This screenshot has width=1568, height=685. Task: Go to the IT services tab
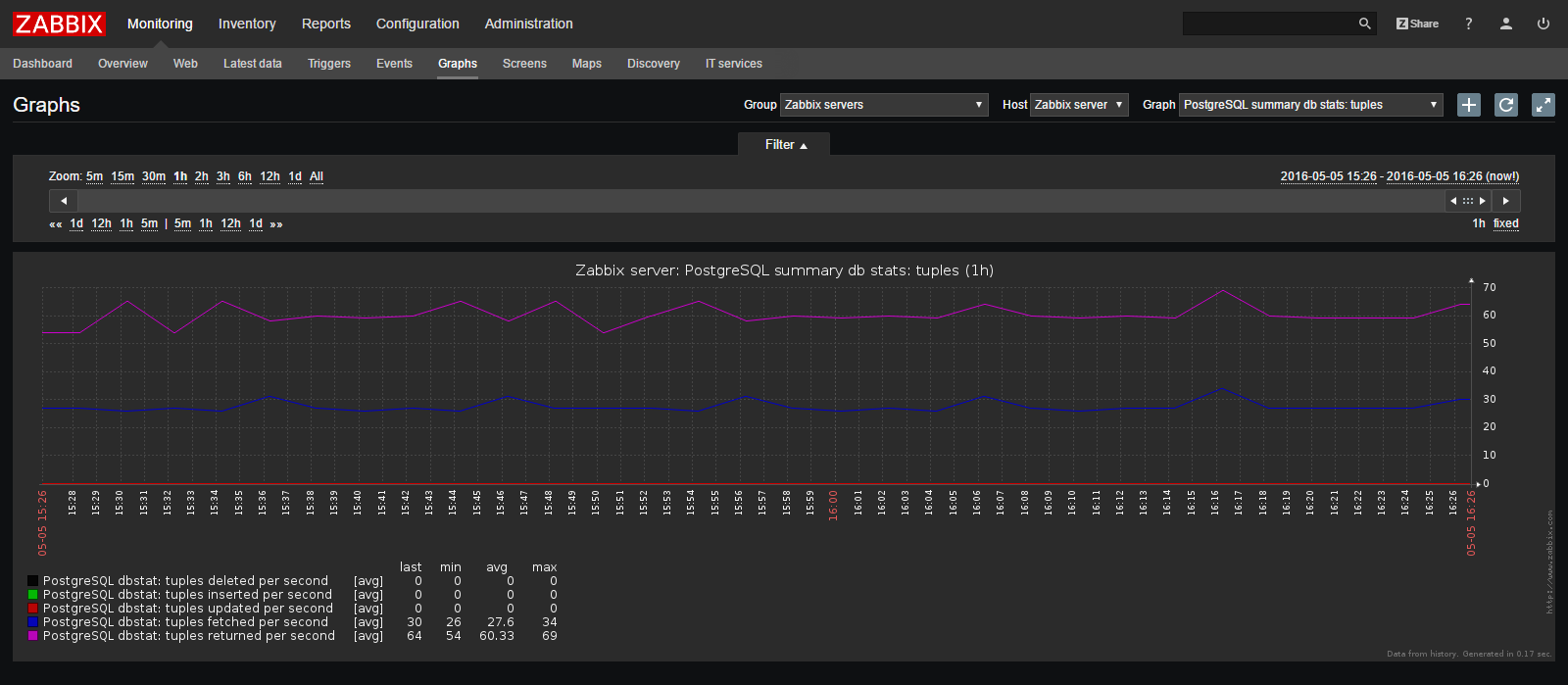coord(734,64)
